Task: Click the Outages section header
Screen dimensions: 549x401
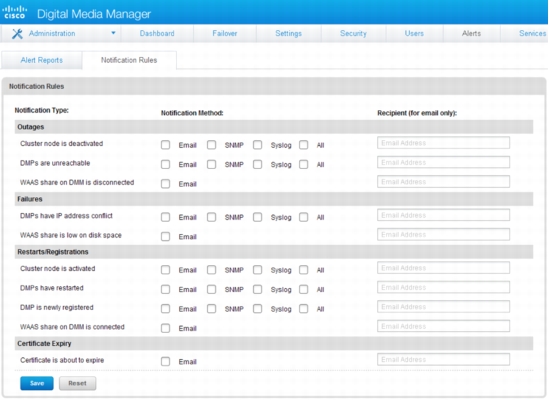Action: 274,127
